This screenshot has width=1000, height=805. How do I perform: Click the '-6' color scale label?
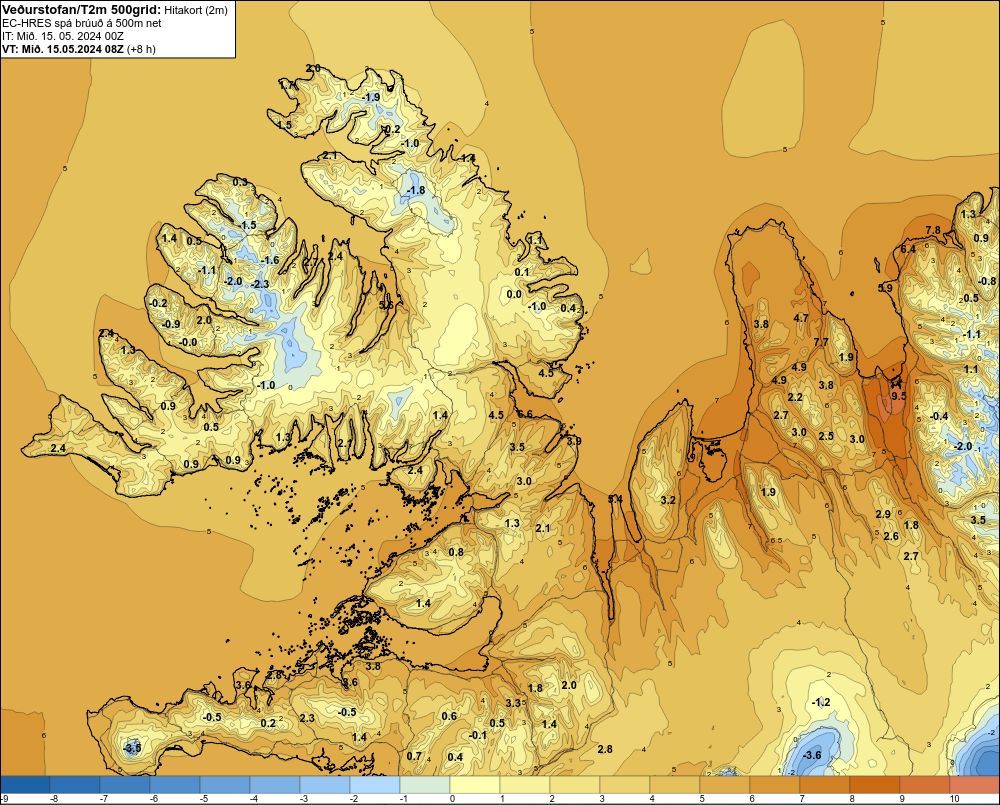point(154,799)
